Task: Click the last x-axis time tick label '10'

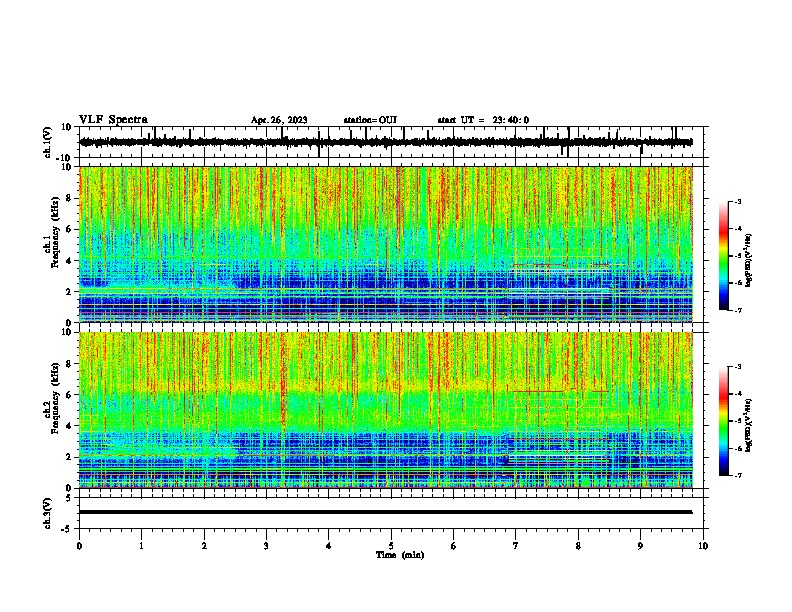Action: pos(703,546)
